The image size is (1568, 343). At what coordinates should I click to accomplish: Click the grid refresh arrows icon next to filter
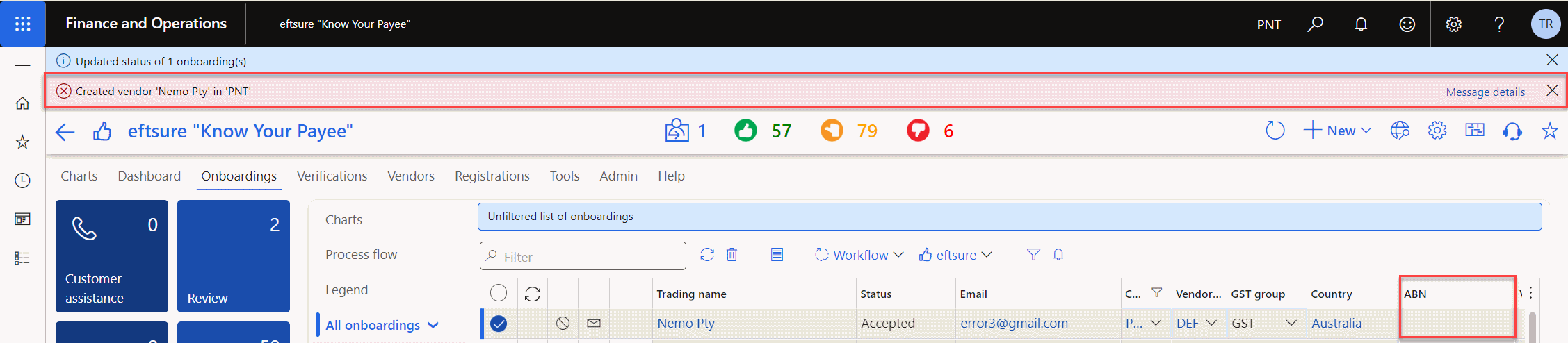707,255
